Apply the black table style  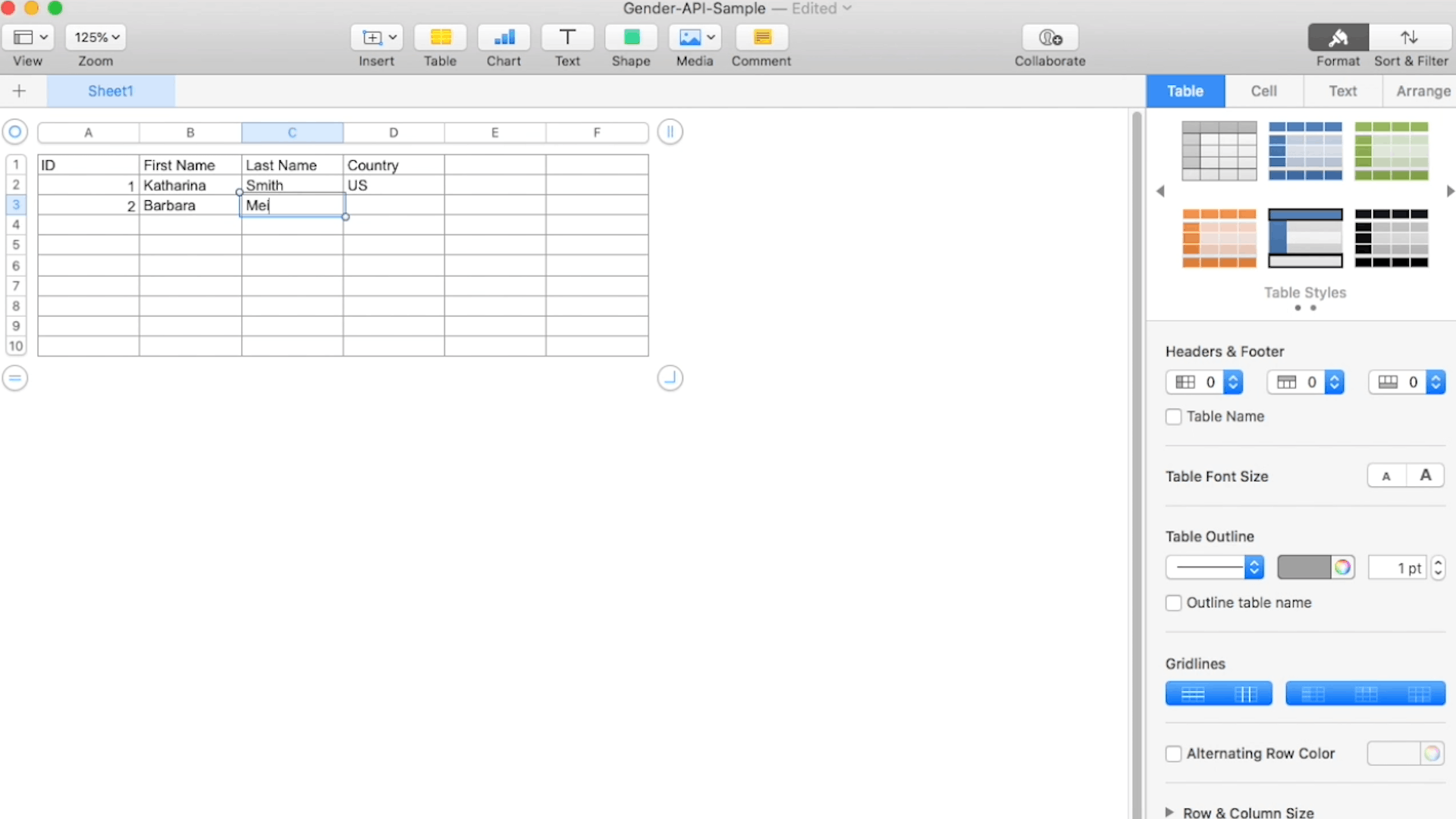[x=1392, y=238]
